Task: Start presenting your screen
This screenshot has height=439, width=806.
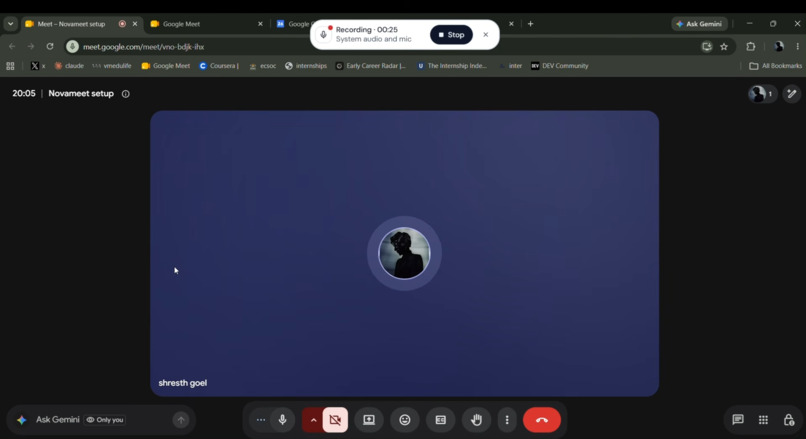Action: tap(369, 420)
